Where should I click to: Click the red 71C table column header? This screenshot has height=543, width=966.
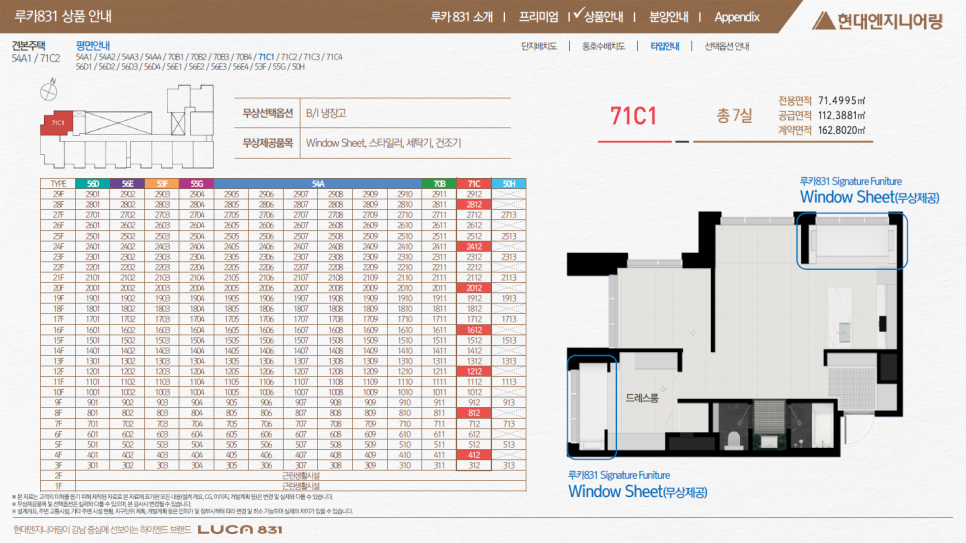(x=474, y=184)
